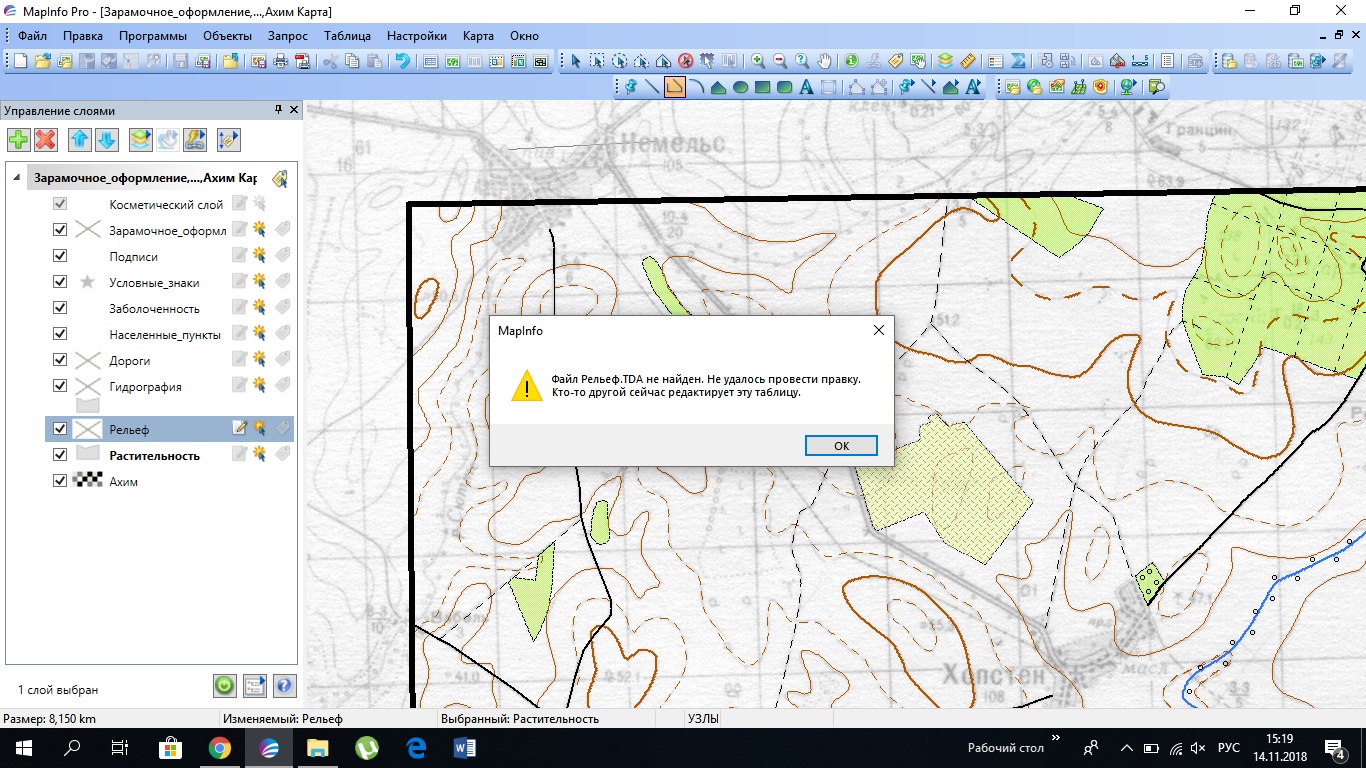Click the red X Remove Layers icon
Image resolution: width=1366 pixels, height=768 pixels.
pyautogui.click(x=45, y=140)
